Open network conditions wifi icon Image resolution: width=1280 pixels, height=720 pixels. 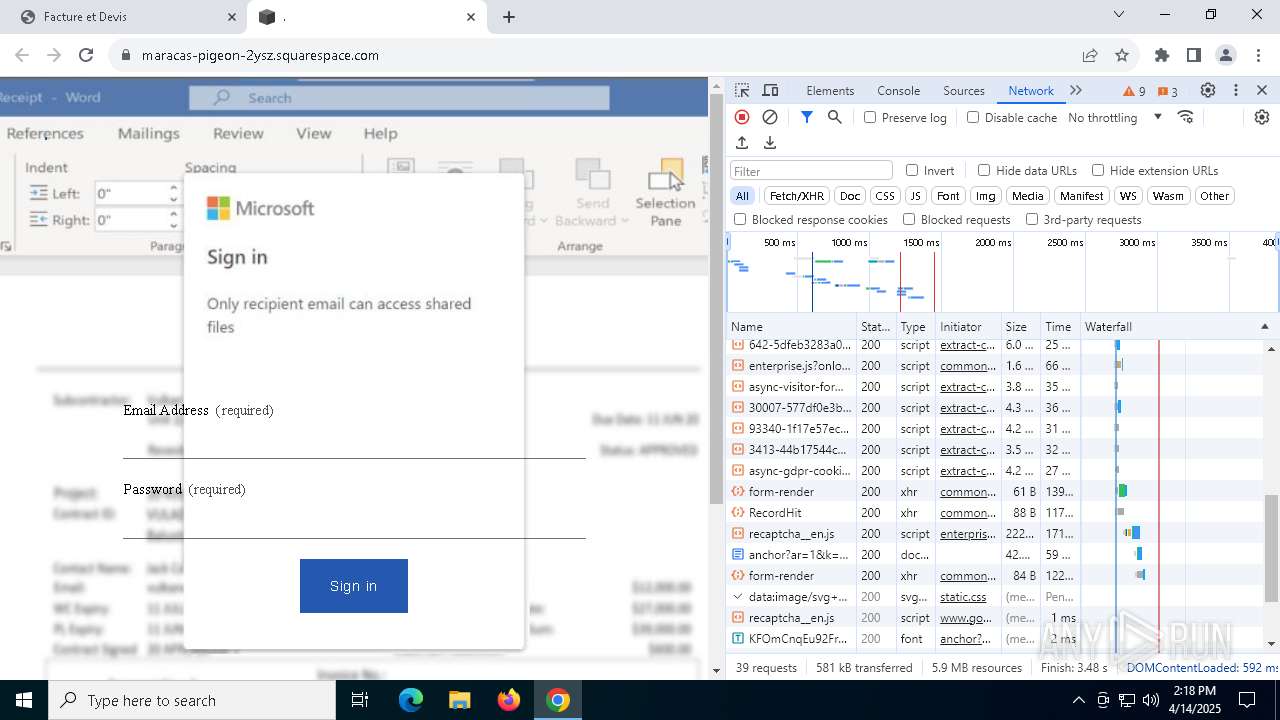(1186, 117)
